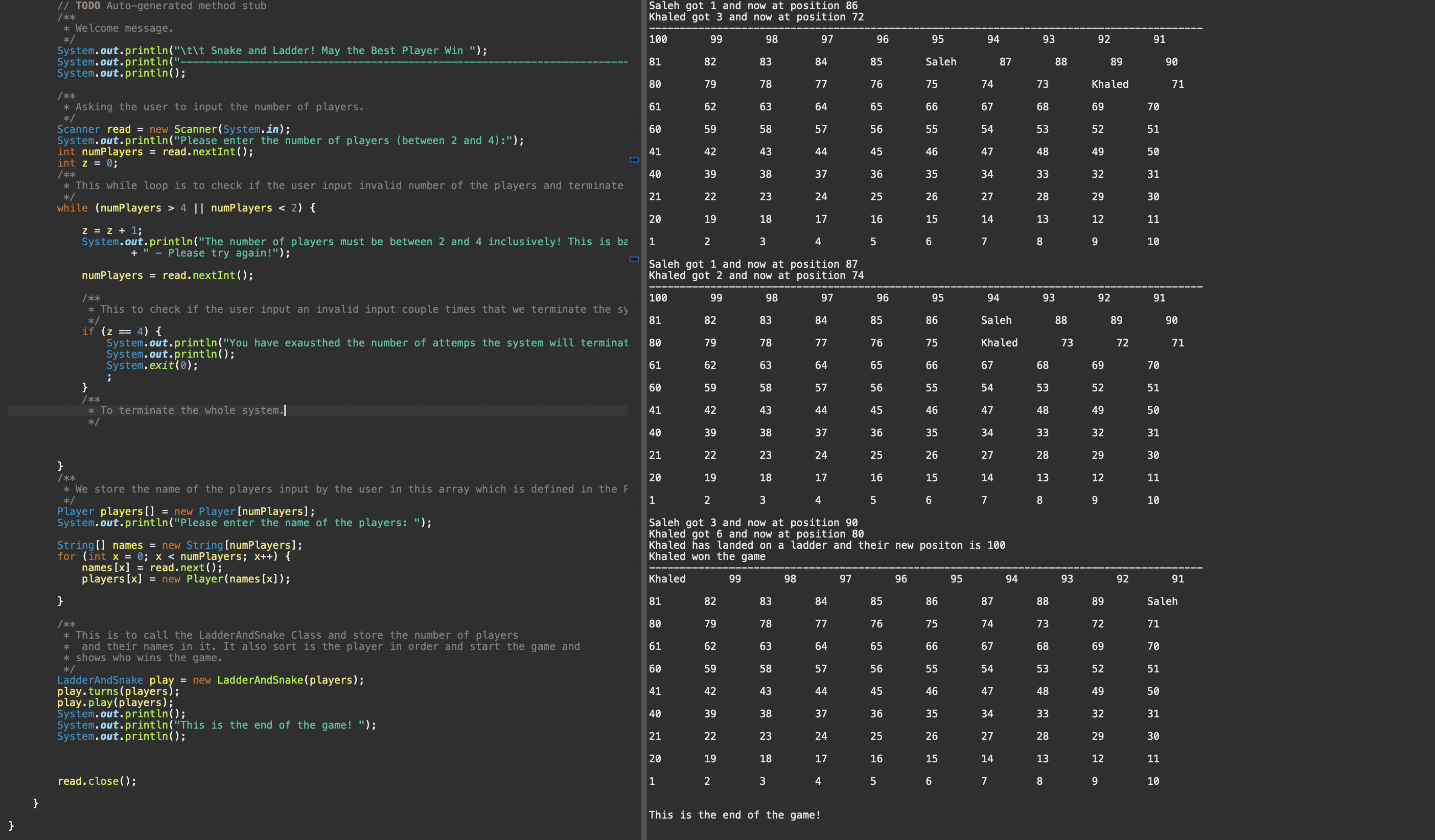Click 'Saleh got 3 and now at position 90'
1435x840 pixels.
(x=753, y=523)
